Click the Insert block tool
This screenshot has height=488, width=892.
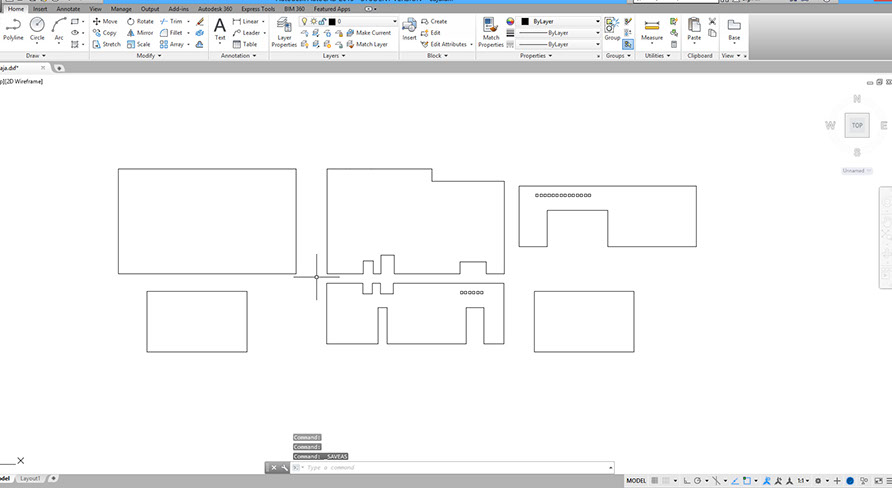[x=409, y=28]
